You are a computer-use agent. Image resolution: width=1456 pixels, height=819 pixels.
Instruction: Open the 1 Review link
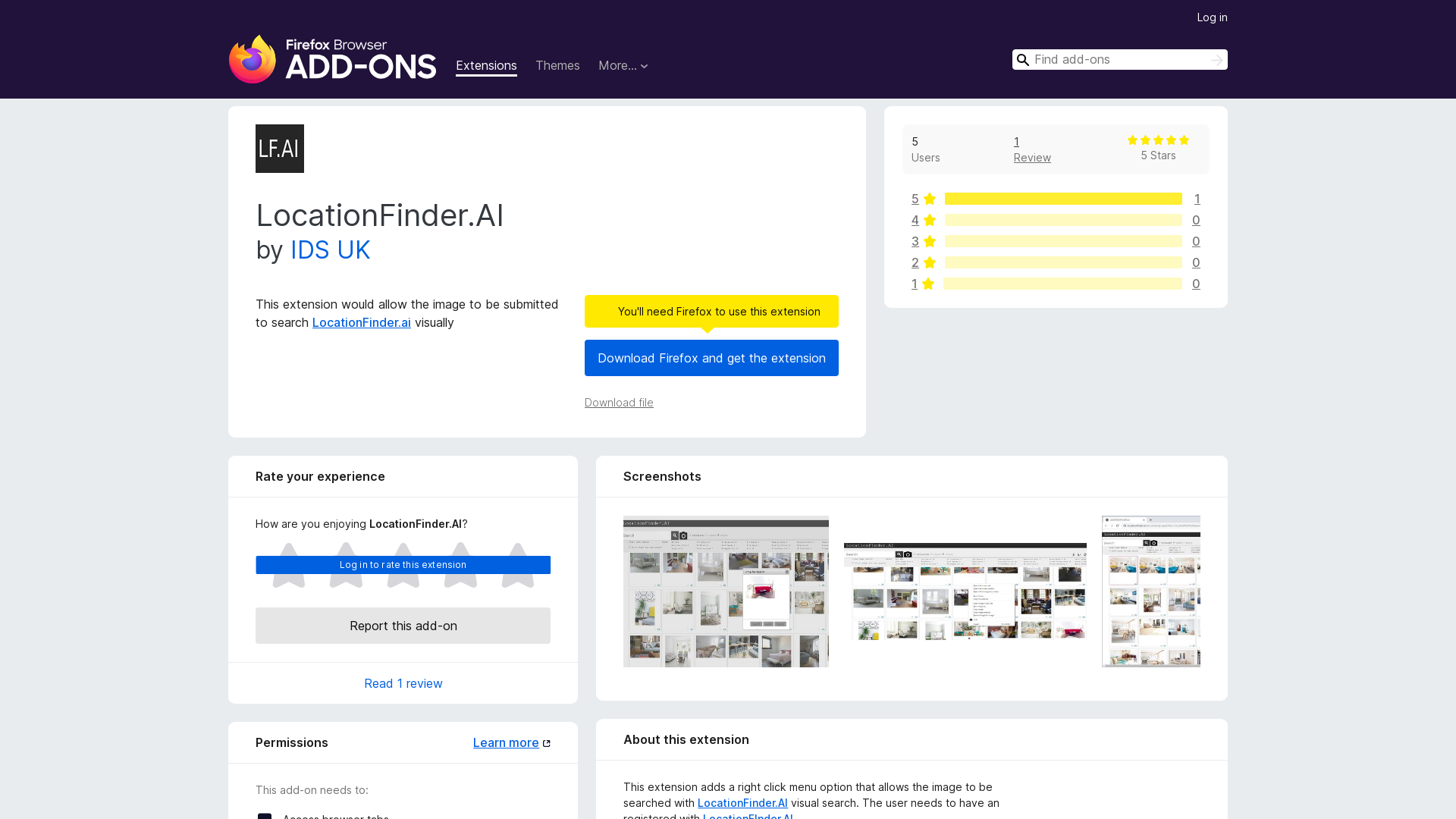pos(1032,149)
